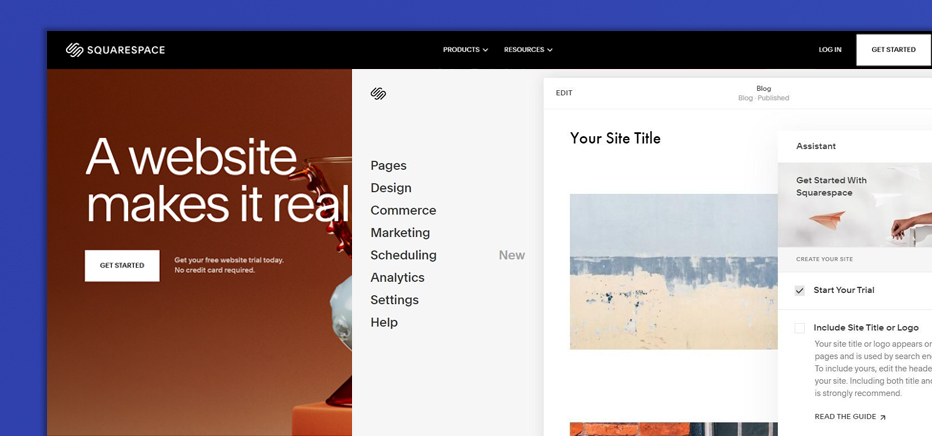This screenshot has height=436, width=932.
Task: Click the Get Started With Squarespace banner
Action: point(855,206)
